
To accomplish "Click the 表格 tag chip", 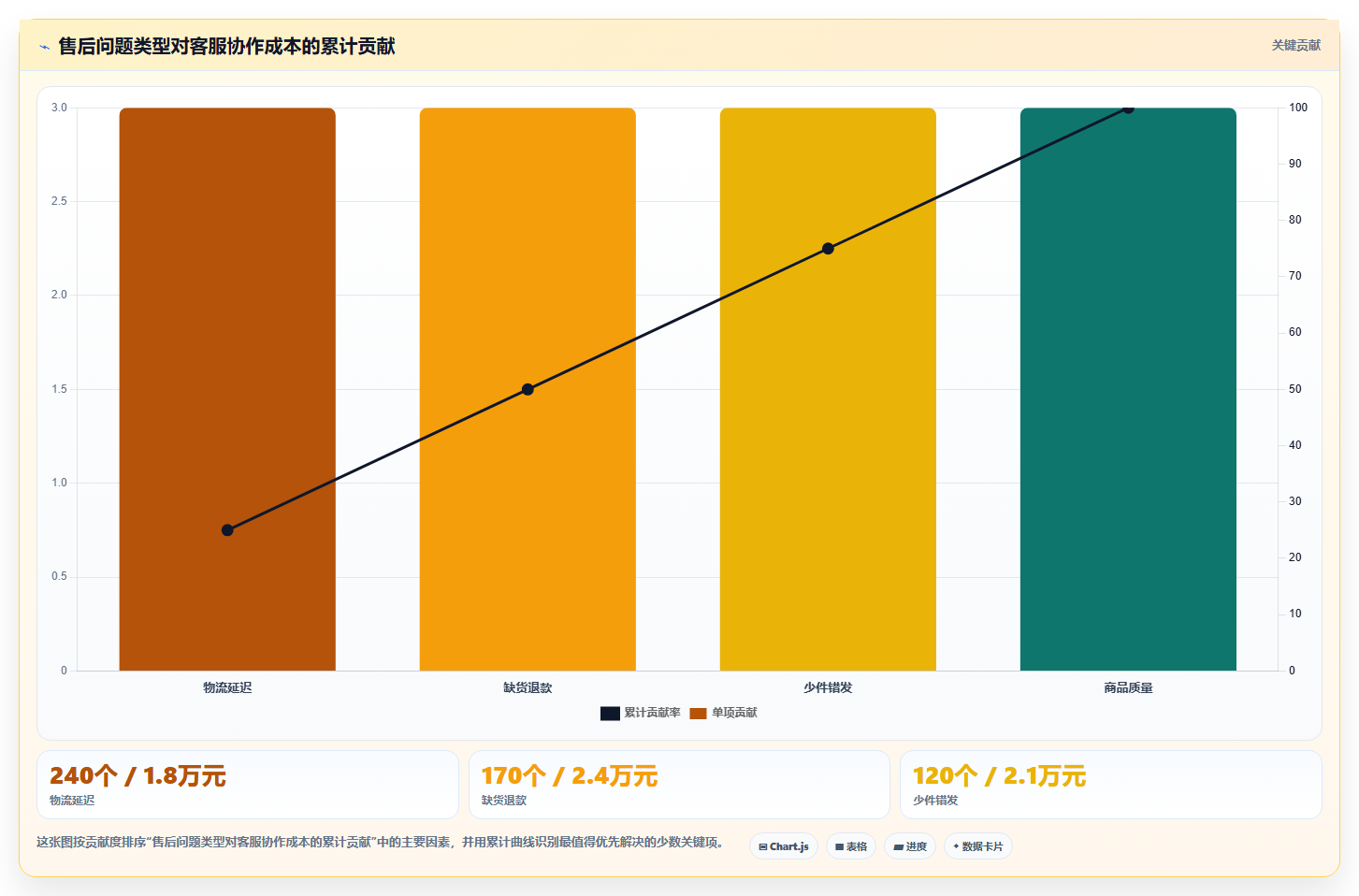I will (x=851, y=846).
